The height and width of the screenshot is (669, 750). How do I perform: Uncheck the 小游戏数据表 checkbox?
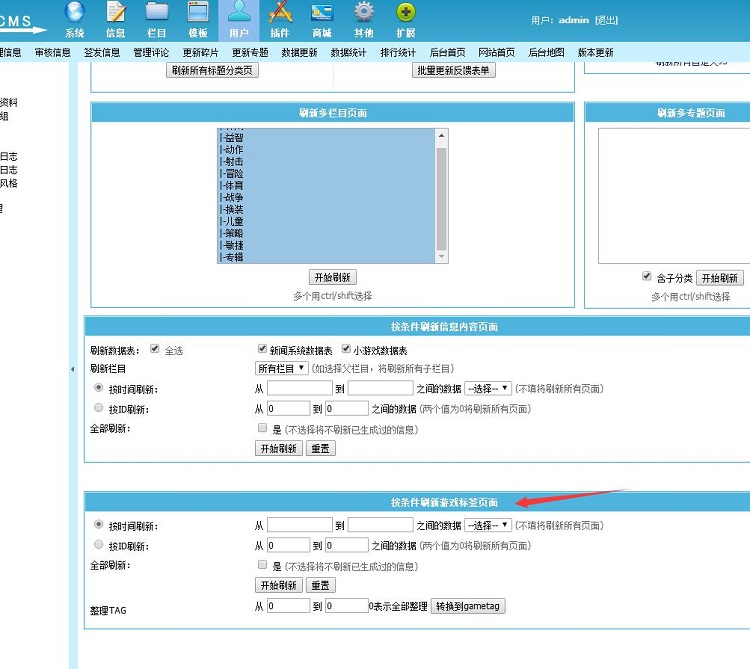[x=346, y=349]
